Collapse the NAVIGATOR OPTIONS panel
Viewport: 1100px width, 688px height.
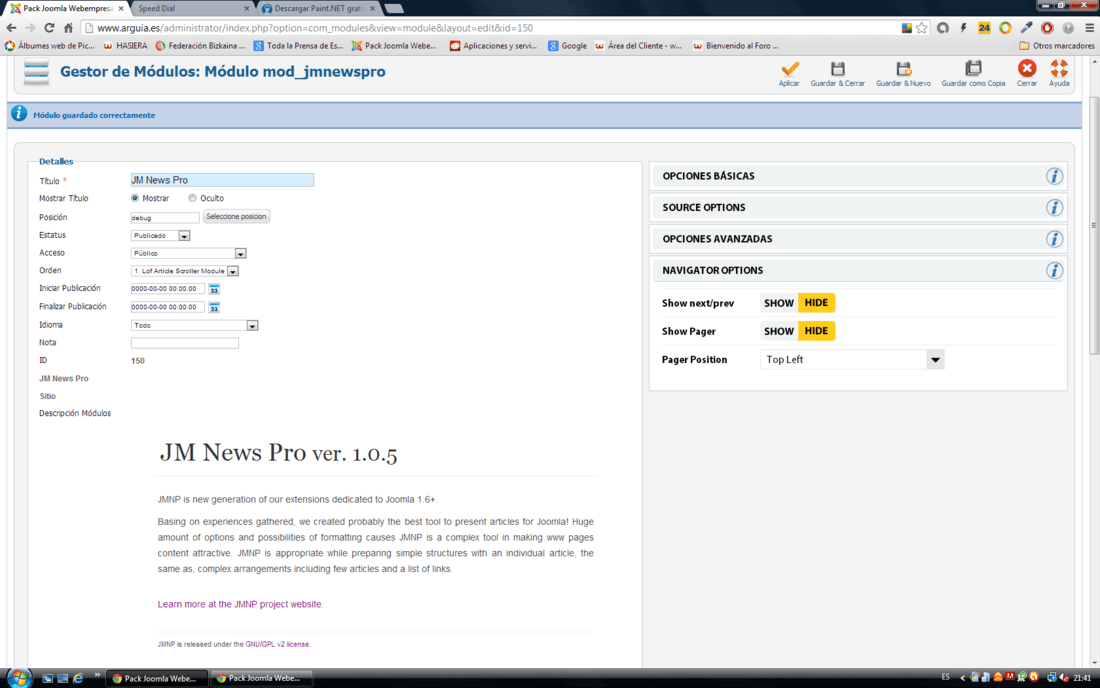[x=858, y=271]
